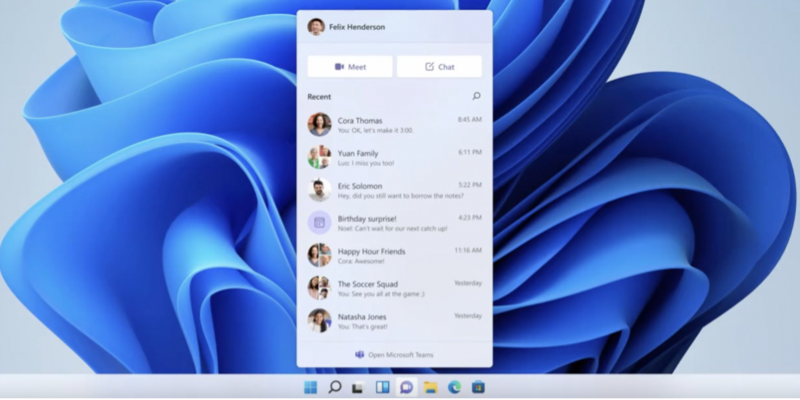Open Microsoft Store from the taskbar
This screenshot has width=800, height=400.
478,387
